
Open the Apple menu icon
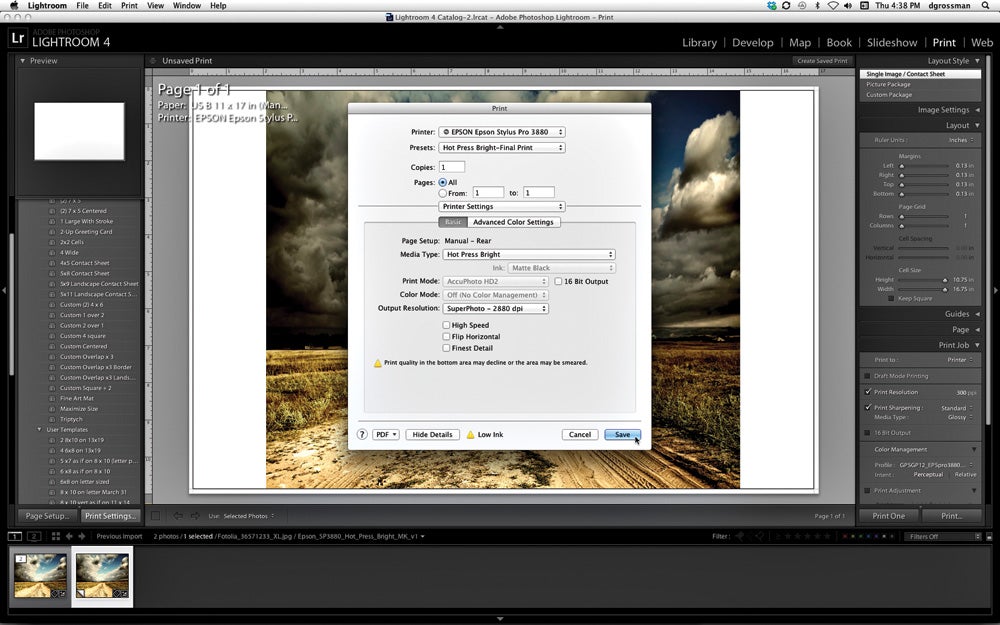[x=13, y=6]
